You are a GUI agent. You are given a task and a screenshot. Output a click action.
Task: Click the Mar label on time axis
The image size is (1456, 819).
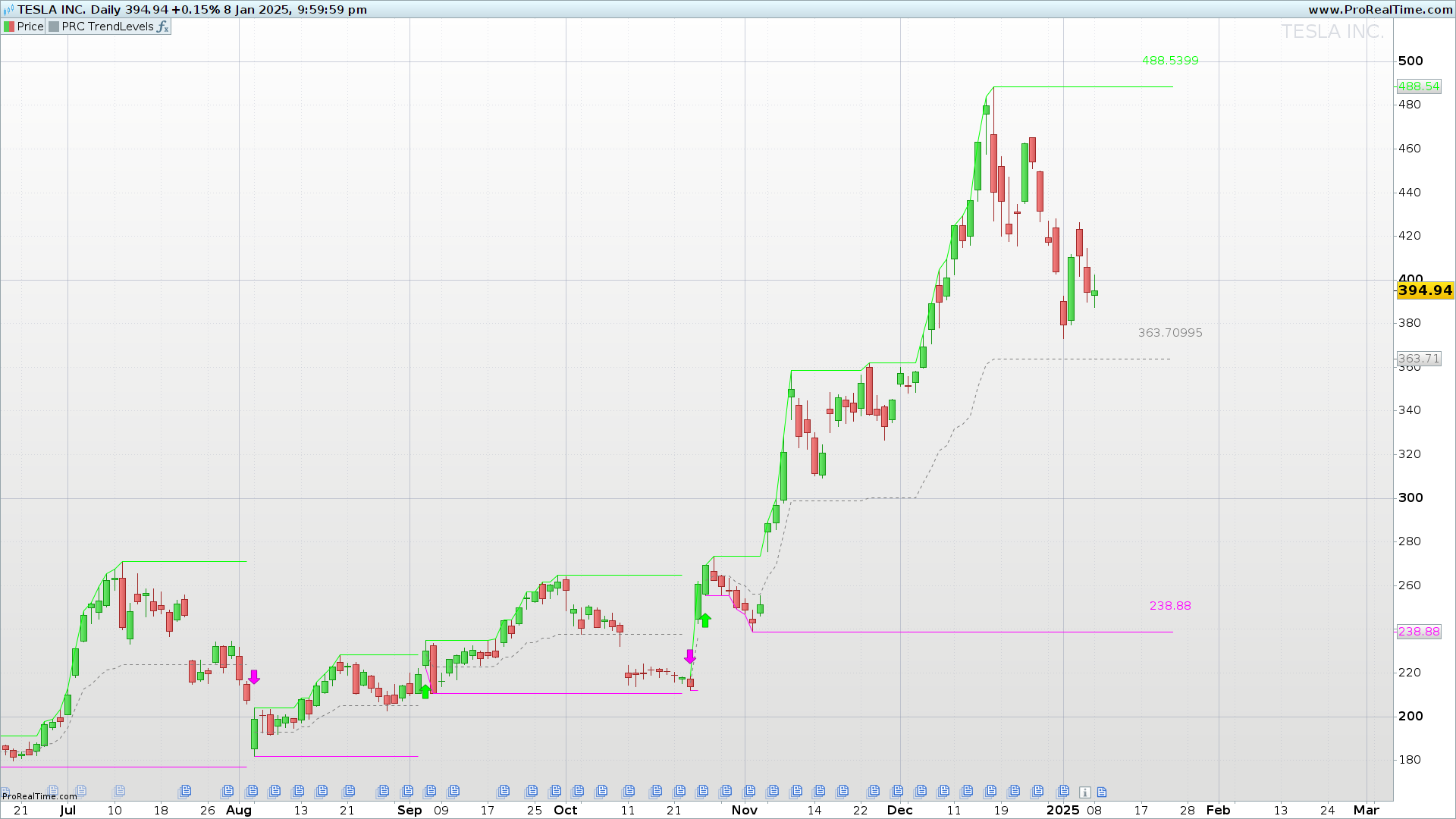(x=1367, y=810)
